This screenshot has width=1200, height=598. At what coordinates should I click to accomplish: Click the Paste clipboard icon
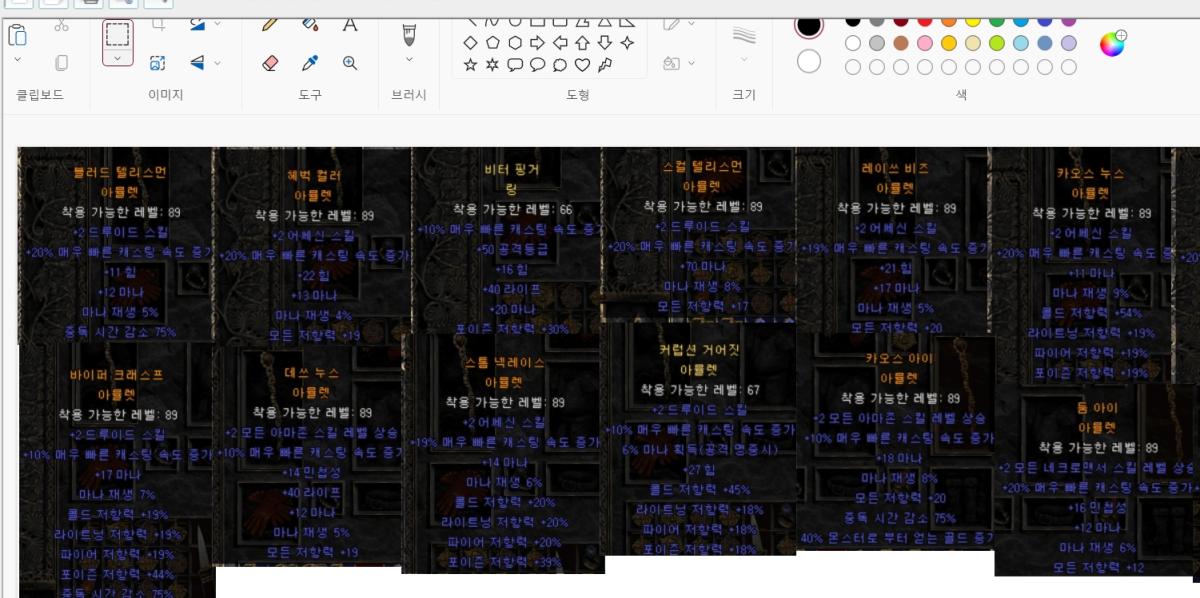17,35
